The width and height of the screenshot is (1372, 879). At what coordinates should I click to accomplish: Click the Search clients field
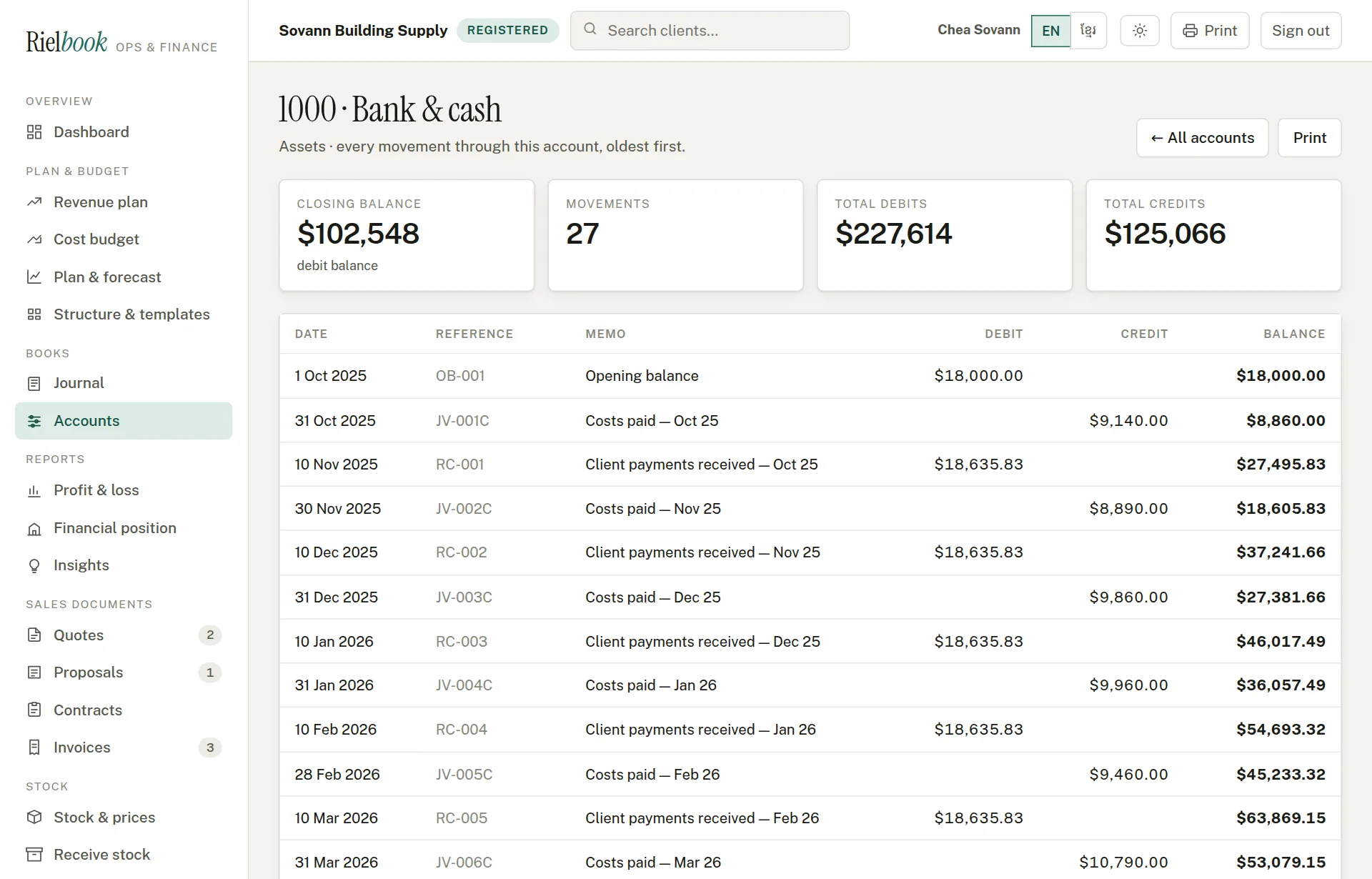pyautogui.click(x=710, y=31)
